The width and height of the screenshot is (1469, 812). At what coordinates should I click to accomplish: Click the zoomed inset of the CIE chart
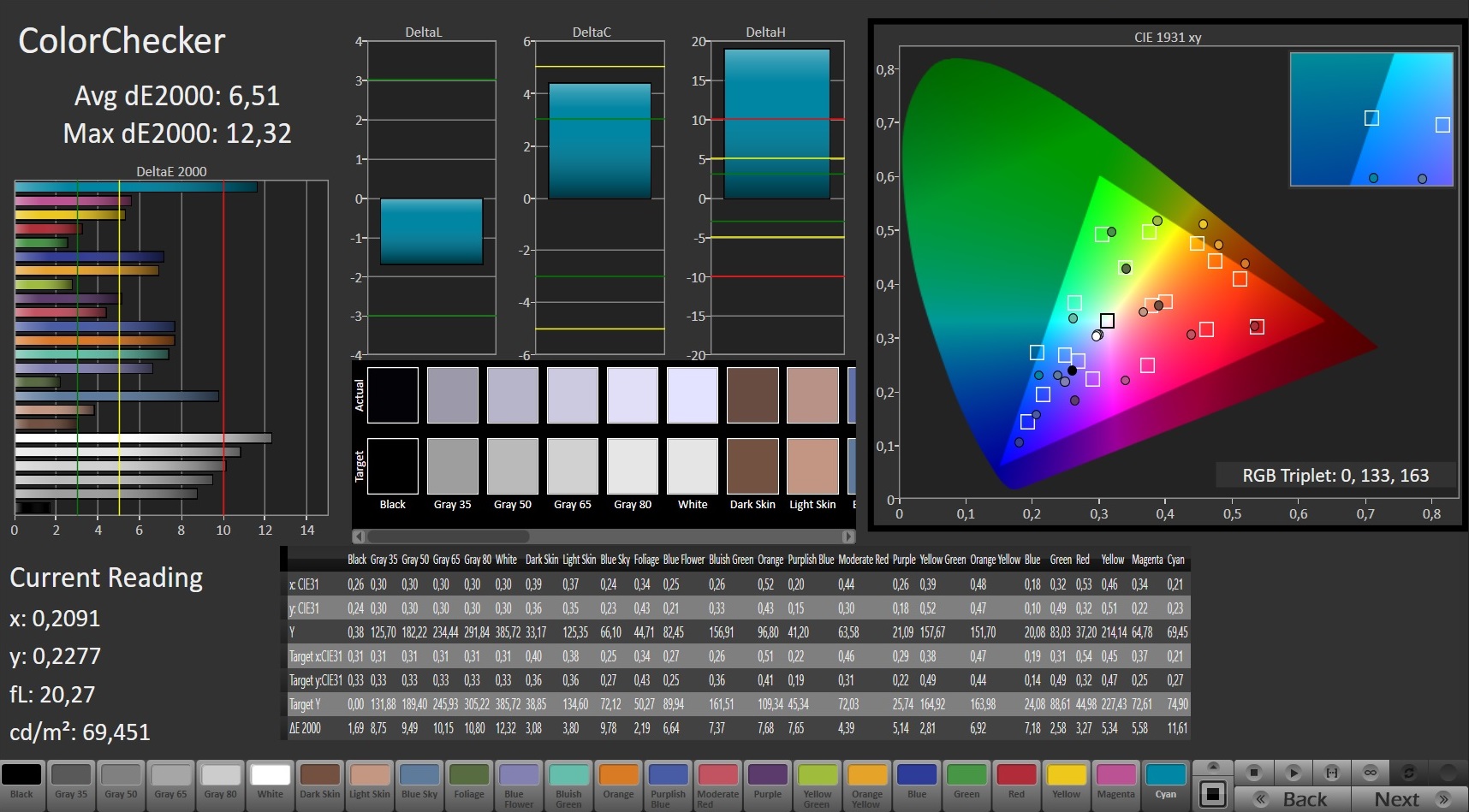coord(1371,119)
